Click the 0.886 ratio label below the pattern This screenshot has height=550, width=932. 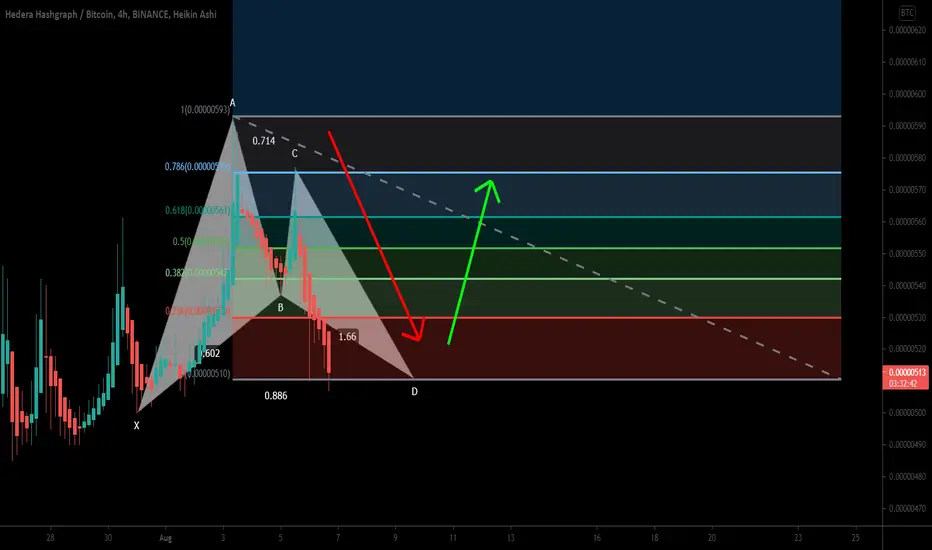coord(276,395)
